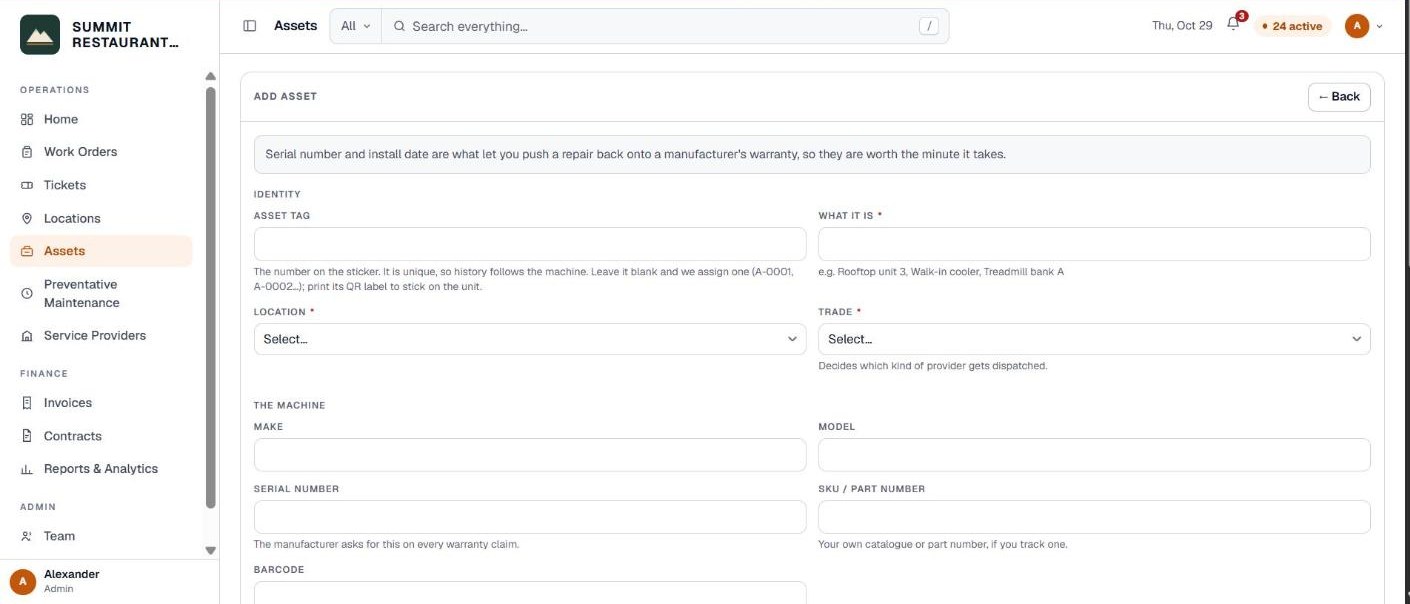The width and height of the screenshot is (1410, 604).
Task: Click the Serial Number field
Action: [x=530, y=517]
